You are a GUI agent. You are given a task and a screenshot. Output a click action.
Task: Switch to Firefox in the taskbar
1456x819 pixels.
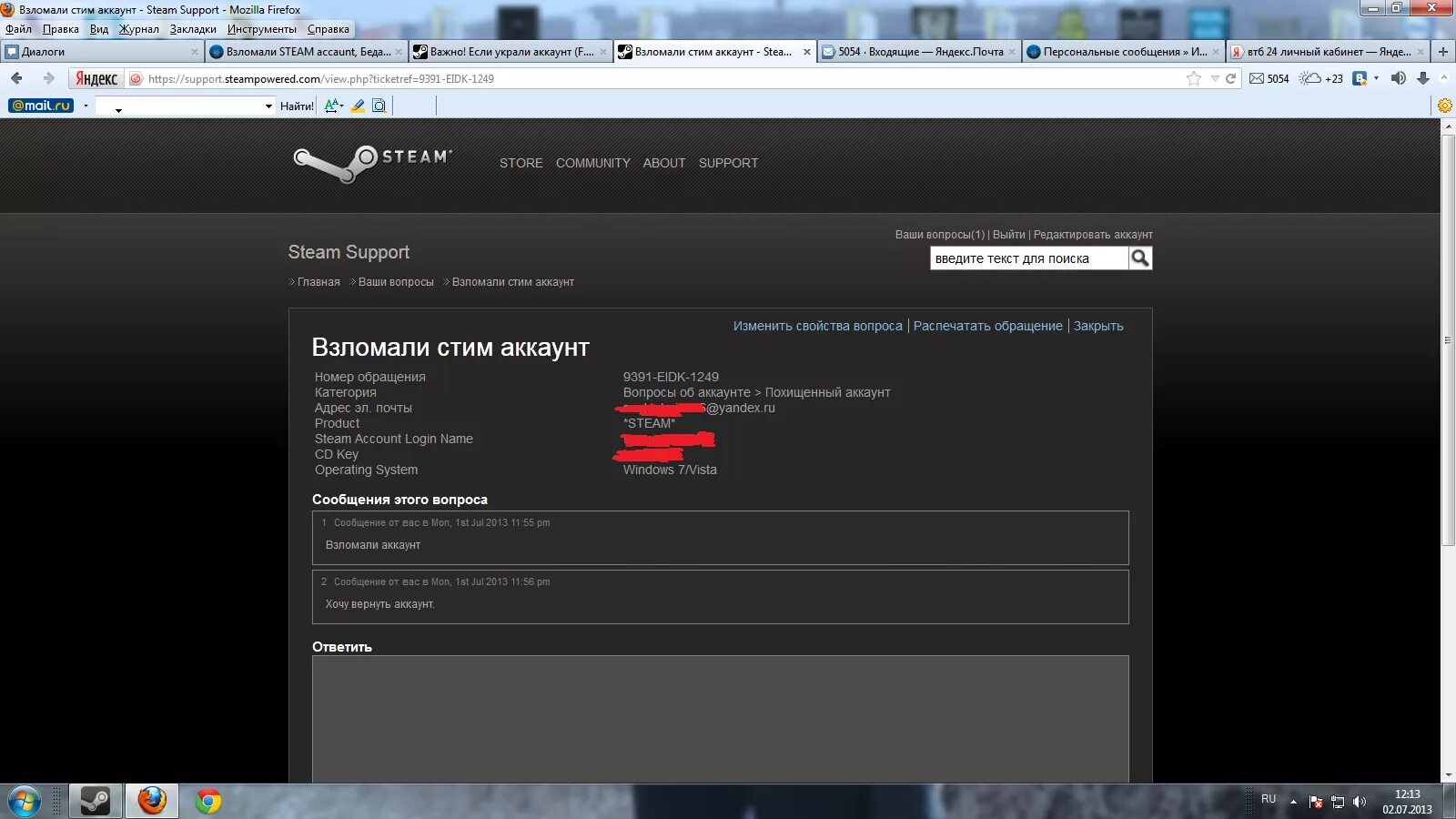pos(152,801)
